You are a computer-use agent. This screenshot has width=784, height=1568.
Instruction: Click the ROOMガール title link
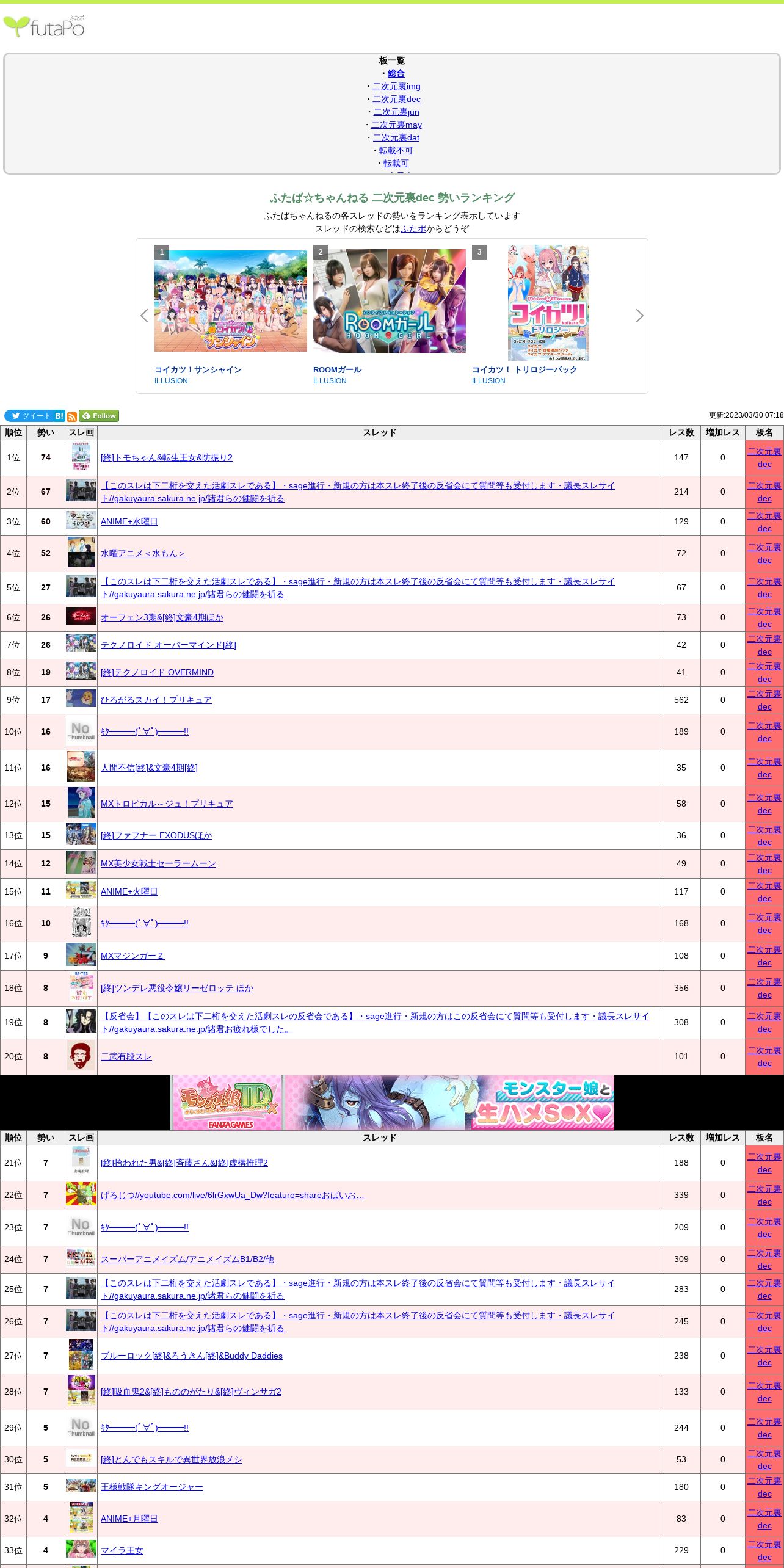[x=337, y=369]
